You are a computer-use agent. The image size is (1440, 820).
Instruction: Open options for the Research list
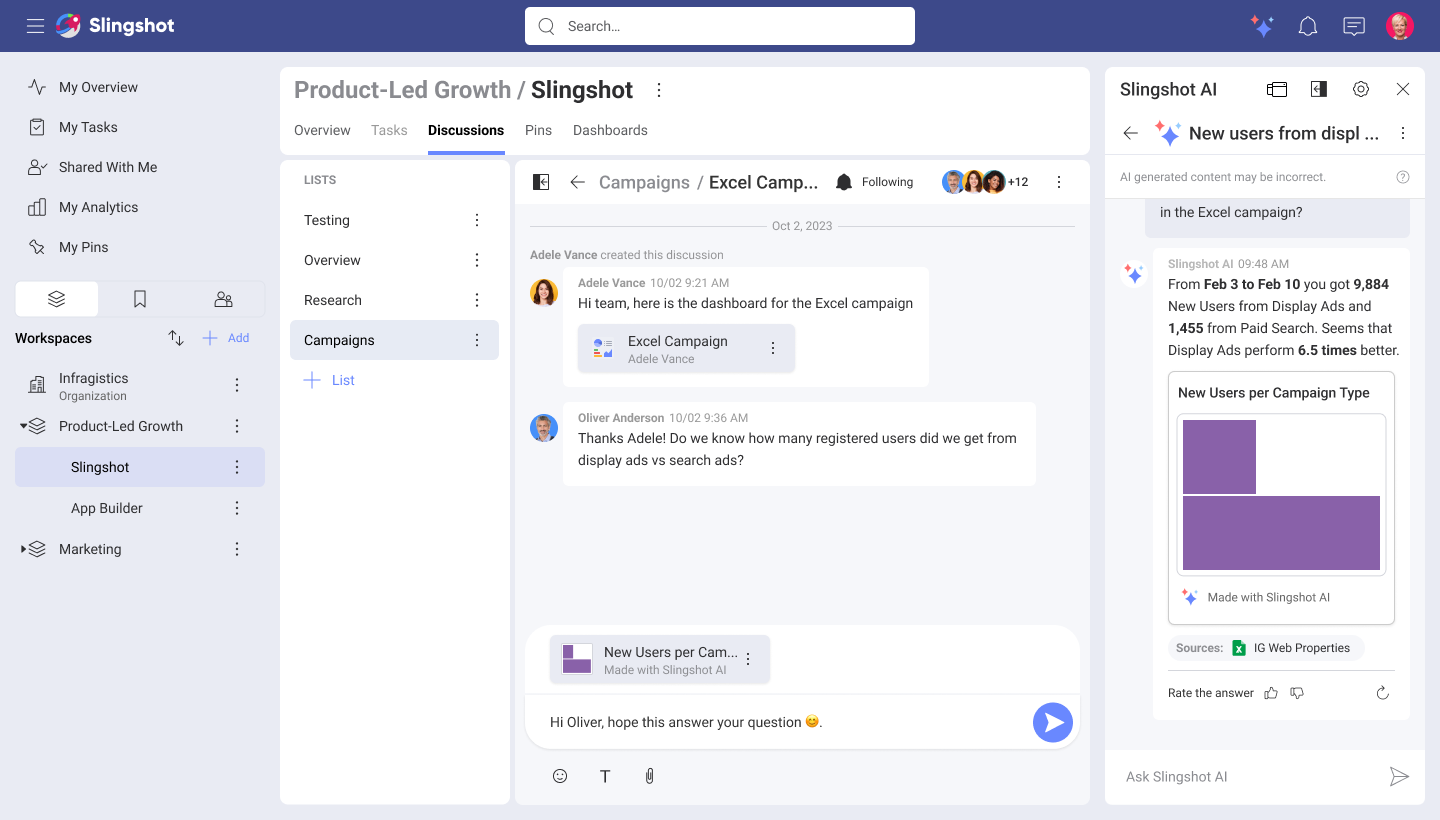[477, 300]
